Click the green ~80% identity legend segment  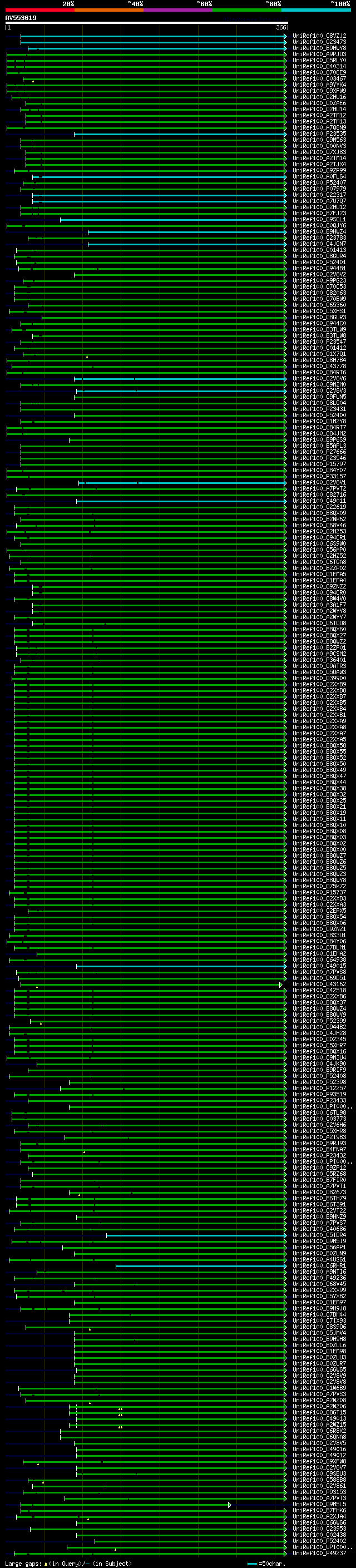point(247,10)
